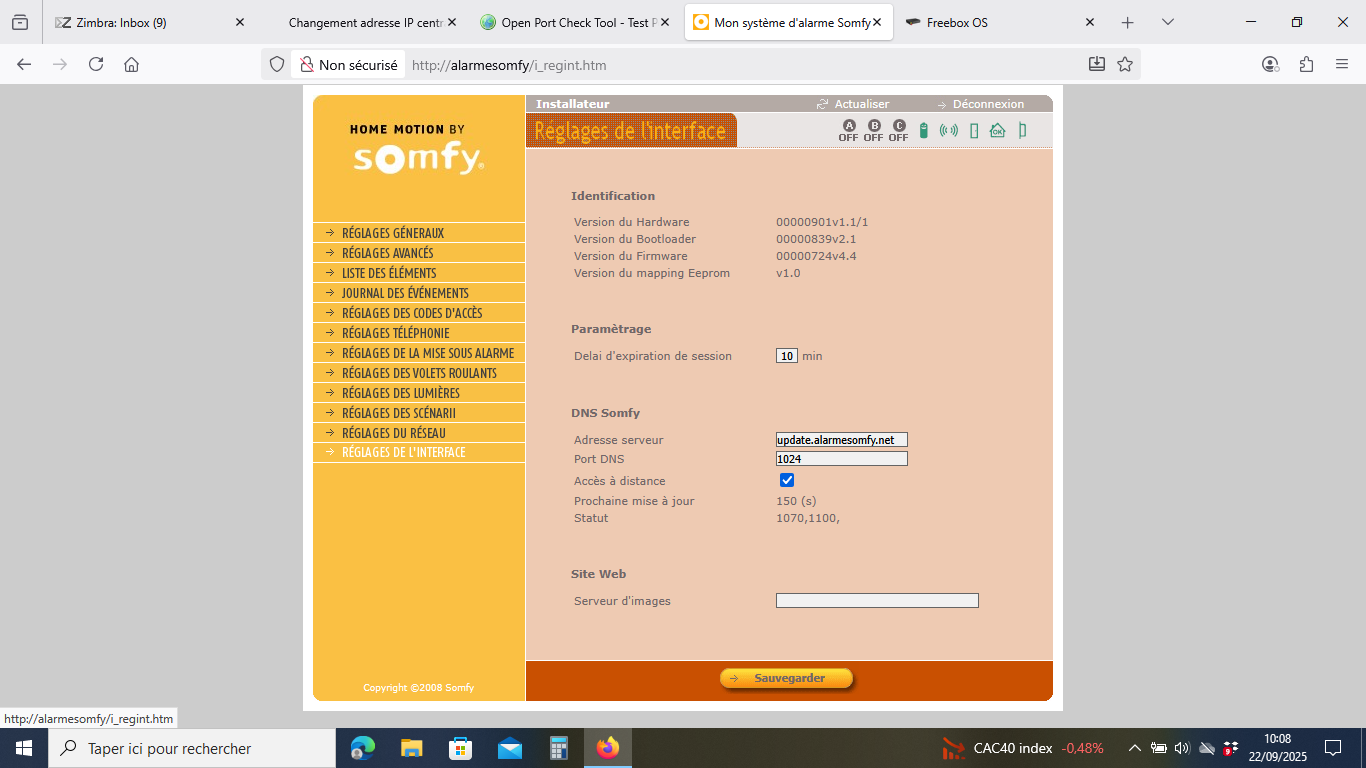Open the Windows Calculator taskbar icon

559,748
